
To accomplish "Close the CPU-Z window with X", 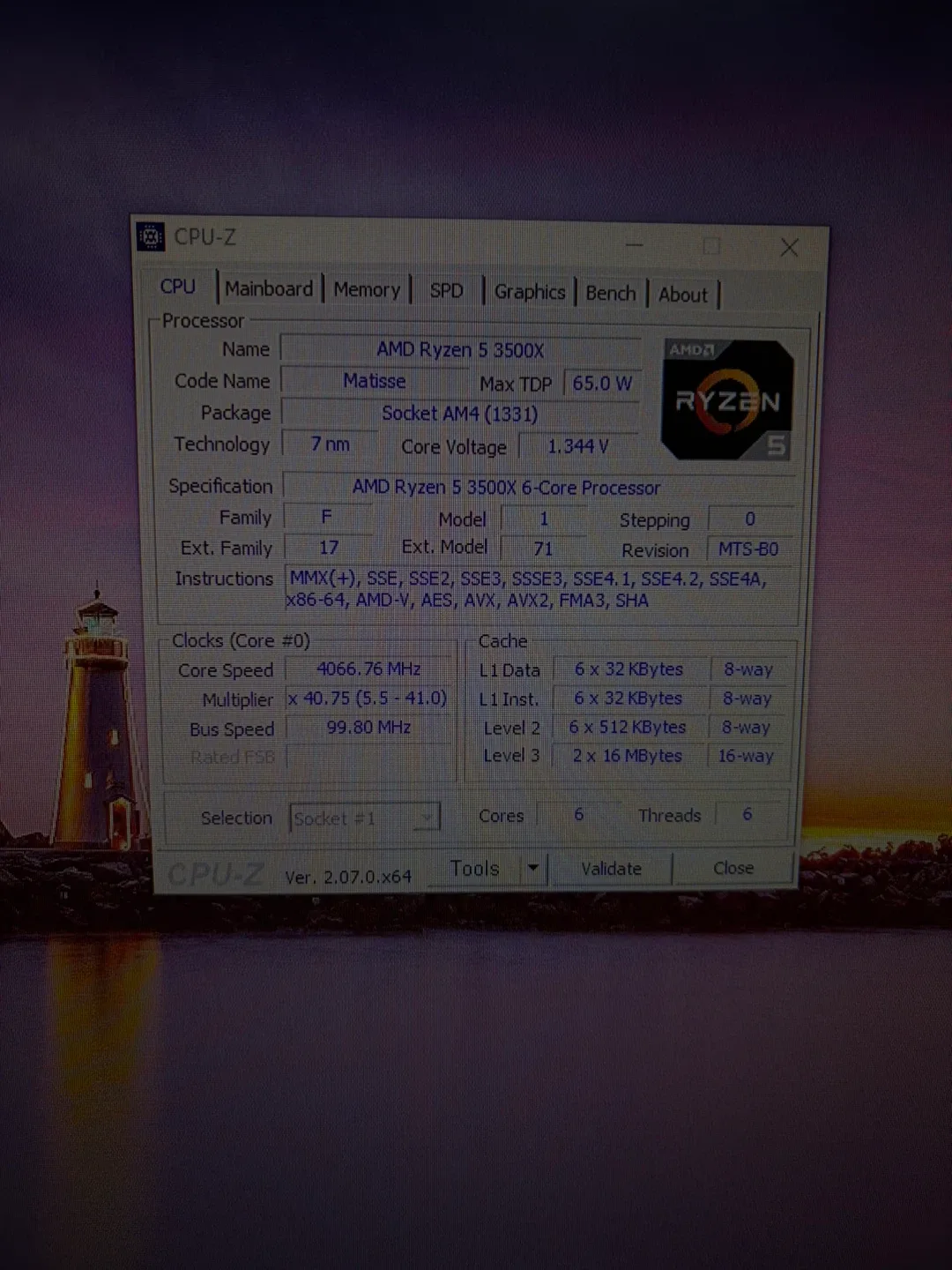I will [789, 248].
